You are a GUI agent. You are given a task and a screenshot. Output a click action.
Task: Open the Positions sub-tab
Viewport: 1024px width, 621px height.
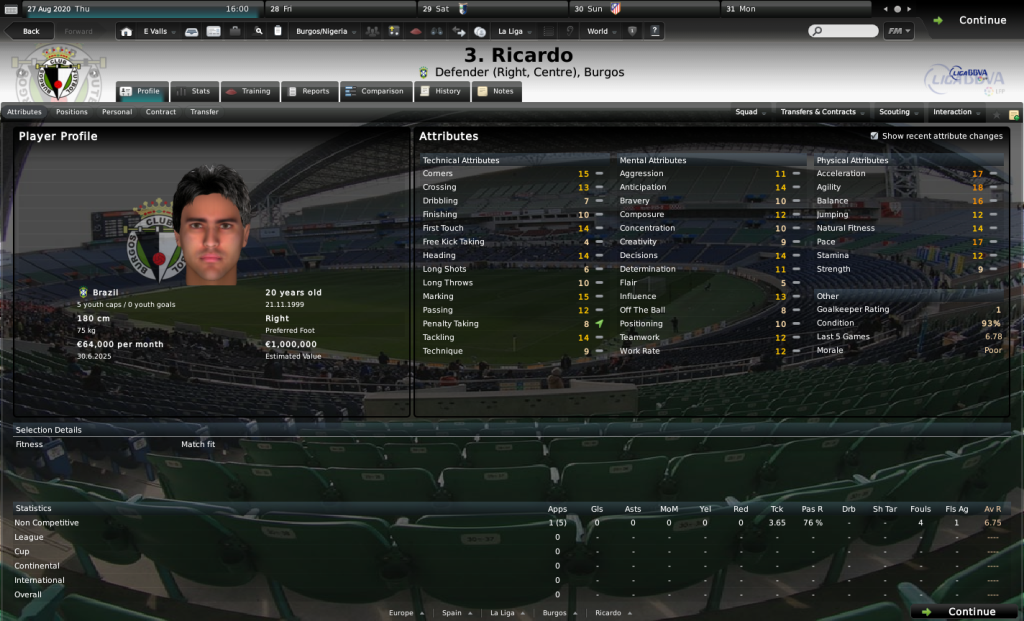(71, 112)
